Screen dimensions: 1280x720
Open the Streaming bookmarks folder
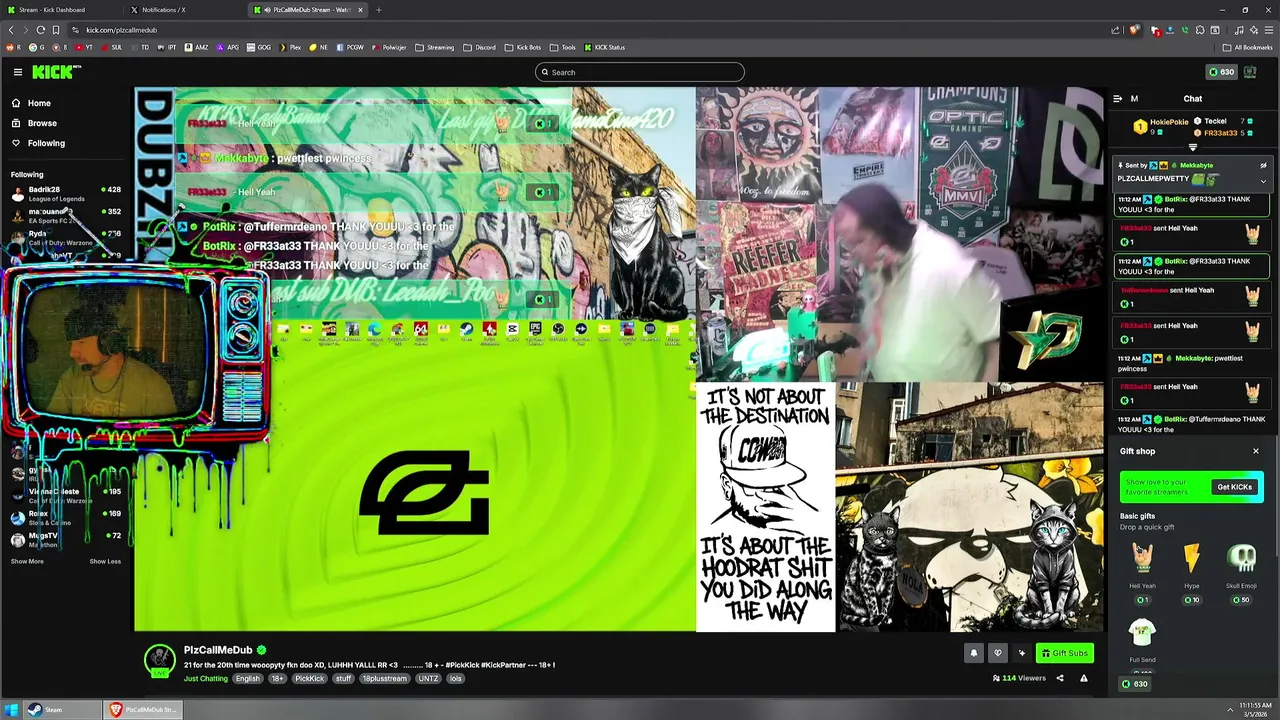[435, 47]
